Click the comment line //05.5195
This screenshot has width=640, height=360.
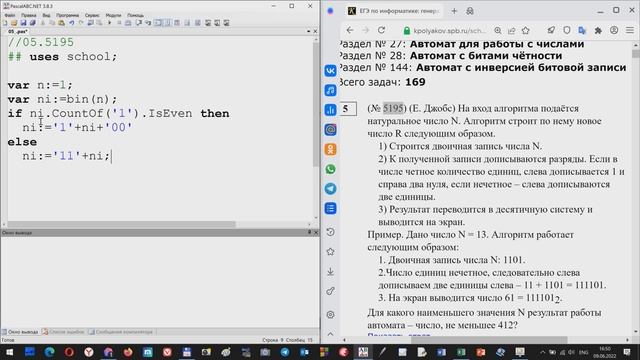tap(41, 42)
